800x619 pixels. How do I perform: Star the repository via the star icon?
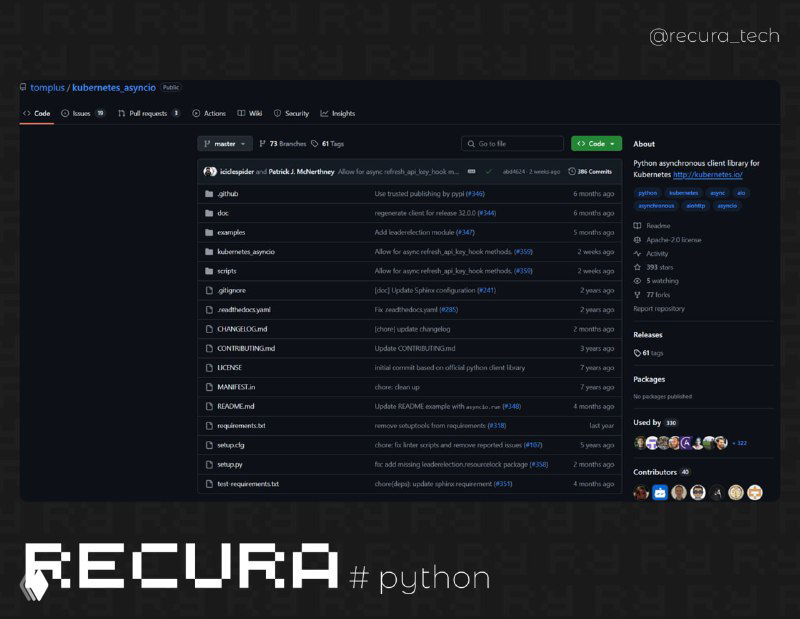coord(638,267)
